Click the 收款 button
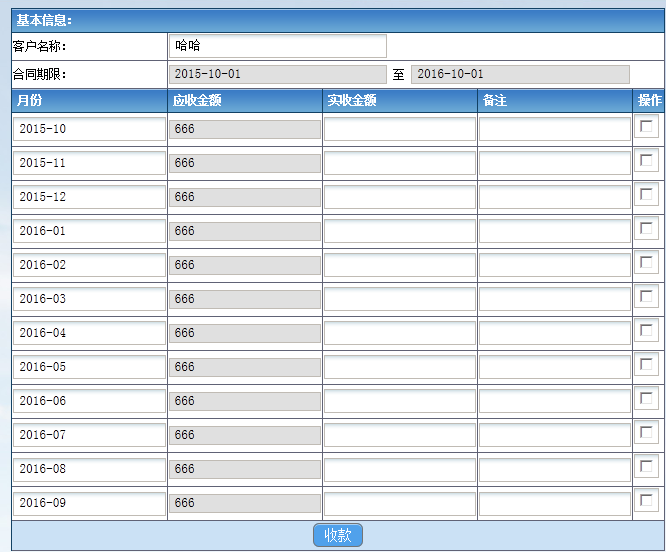This screenshot has width=666, height=552. [x=338, y=535]
